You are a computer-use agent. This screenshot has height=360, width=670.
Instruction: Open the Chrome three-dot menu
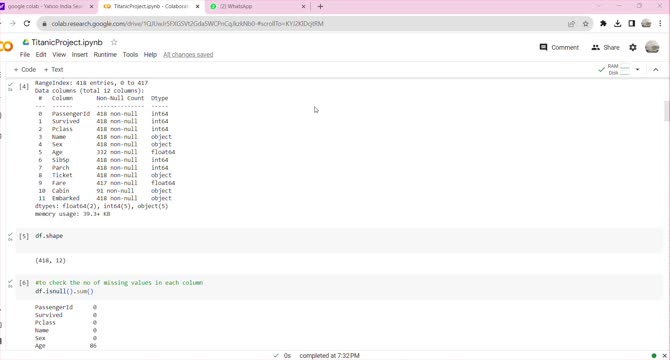pyautogui.click(x=660, y=23)
